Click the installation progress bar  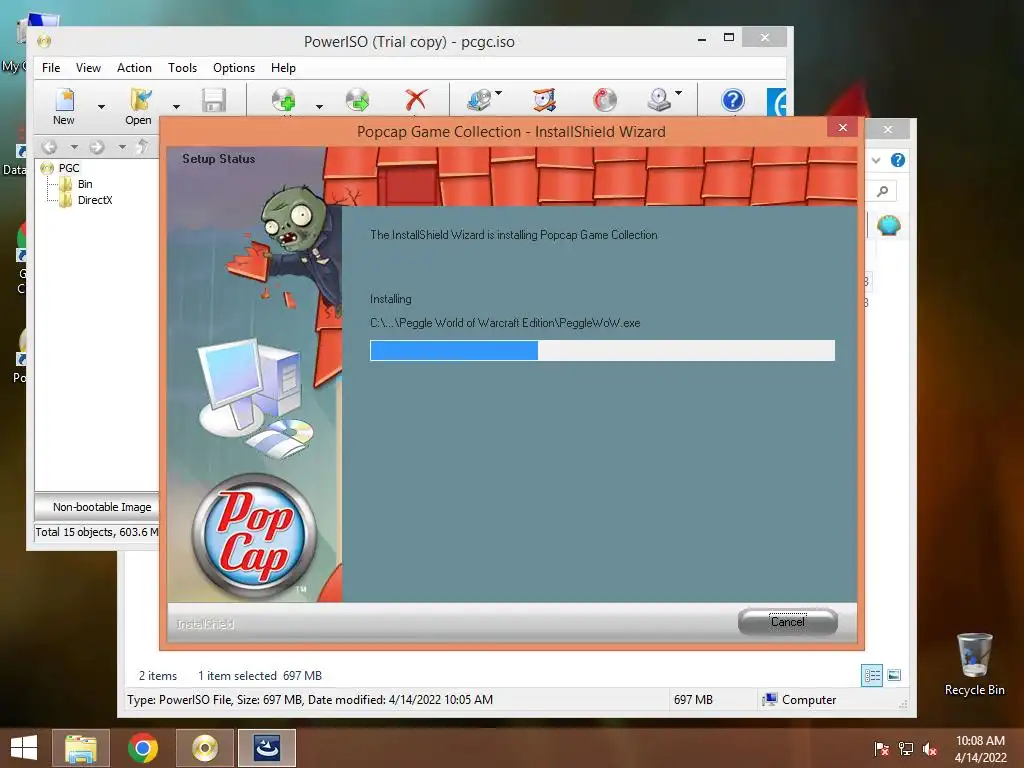pyautogui.click(x=602, y=351)
